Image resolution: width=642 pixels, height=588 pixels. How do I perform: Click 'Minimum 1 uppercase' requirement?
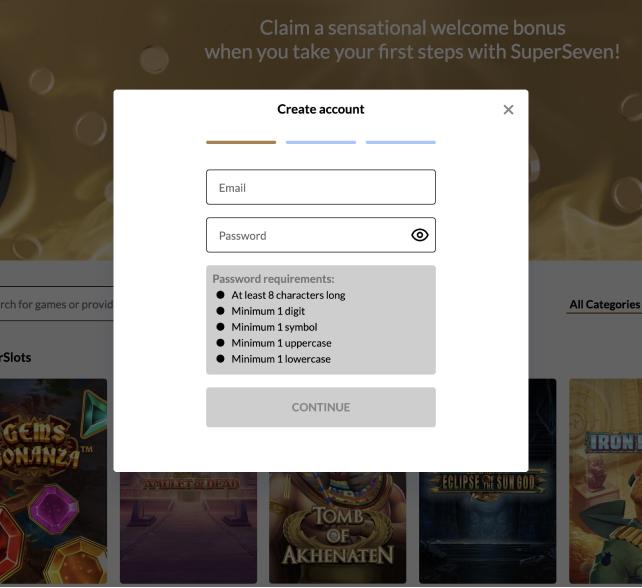281,343
